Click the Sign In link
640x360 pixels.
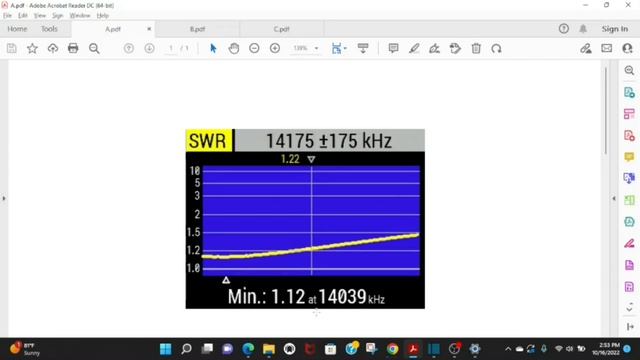pyautogui.click(x=615, y=29)
